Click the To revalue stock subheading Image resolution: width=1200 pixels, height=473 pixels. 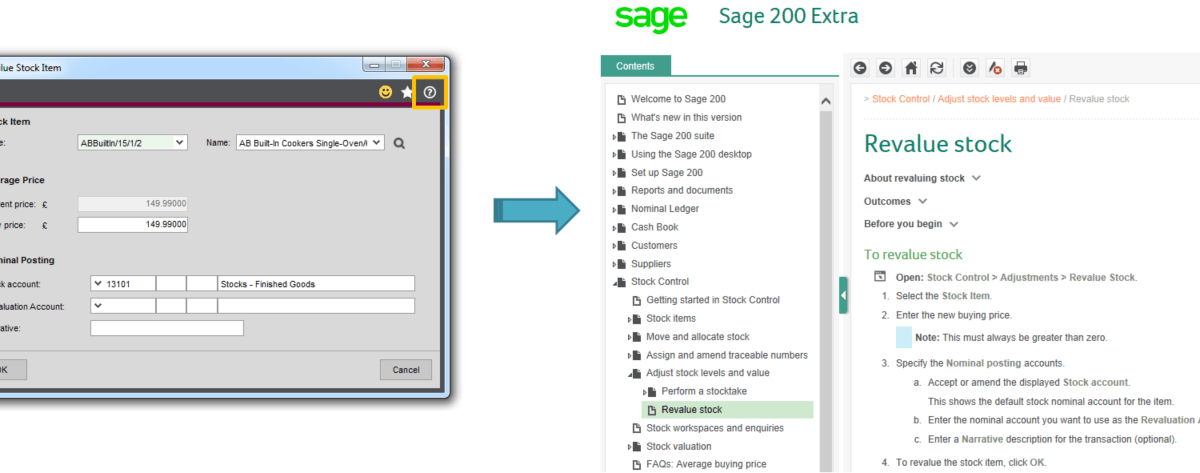click(x=913, y=254)
